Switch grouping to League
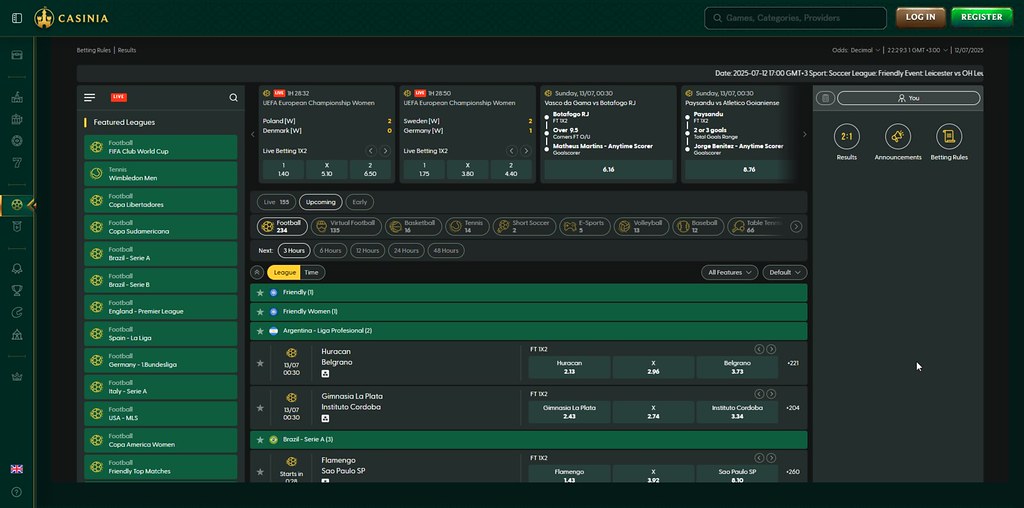Viewport: 1024px width, 508px height. pyautogui.click(x=284, y=272)
